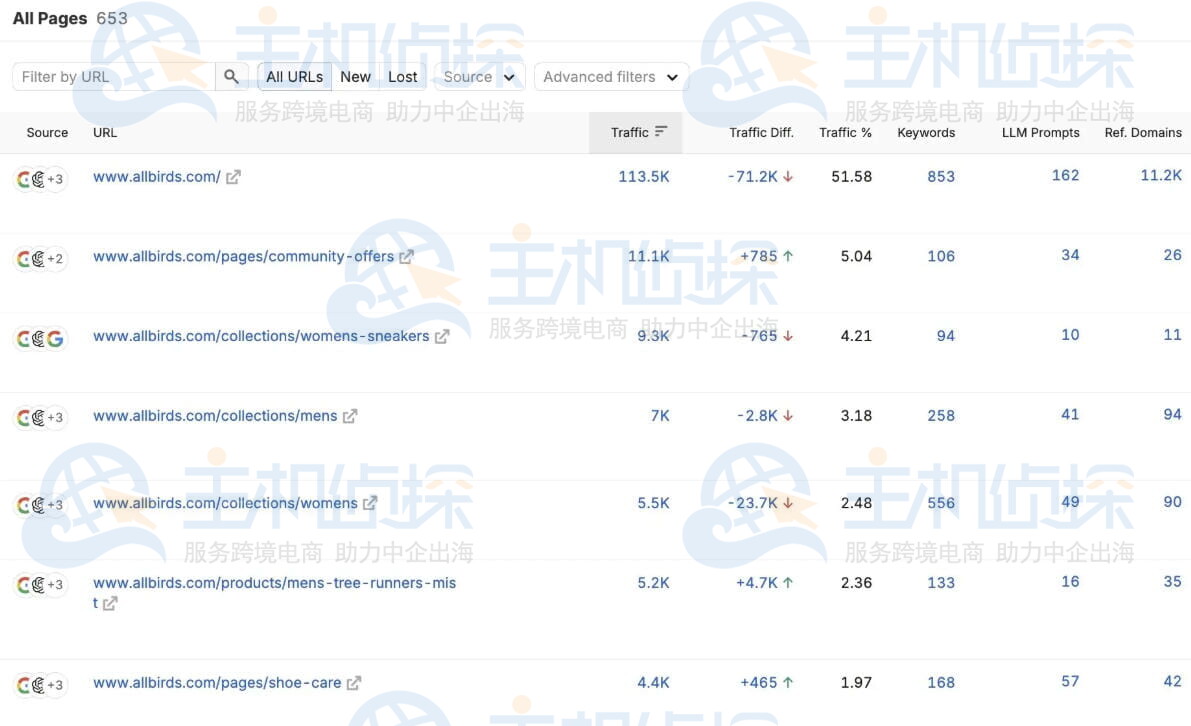
Task: Click traffic value 5.5K
Action: [x=653, y=503]
